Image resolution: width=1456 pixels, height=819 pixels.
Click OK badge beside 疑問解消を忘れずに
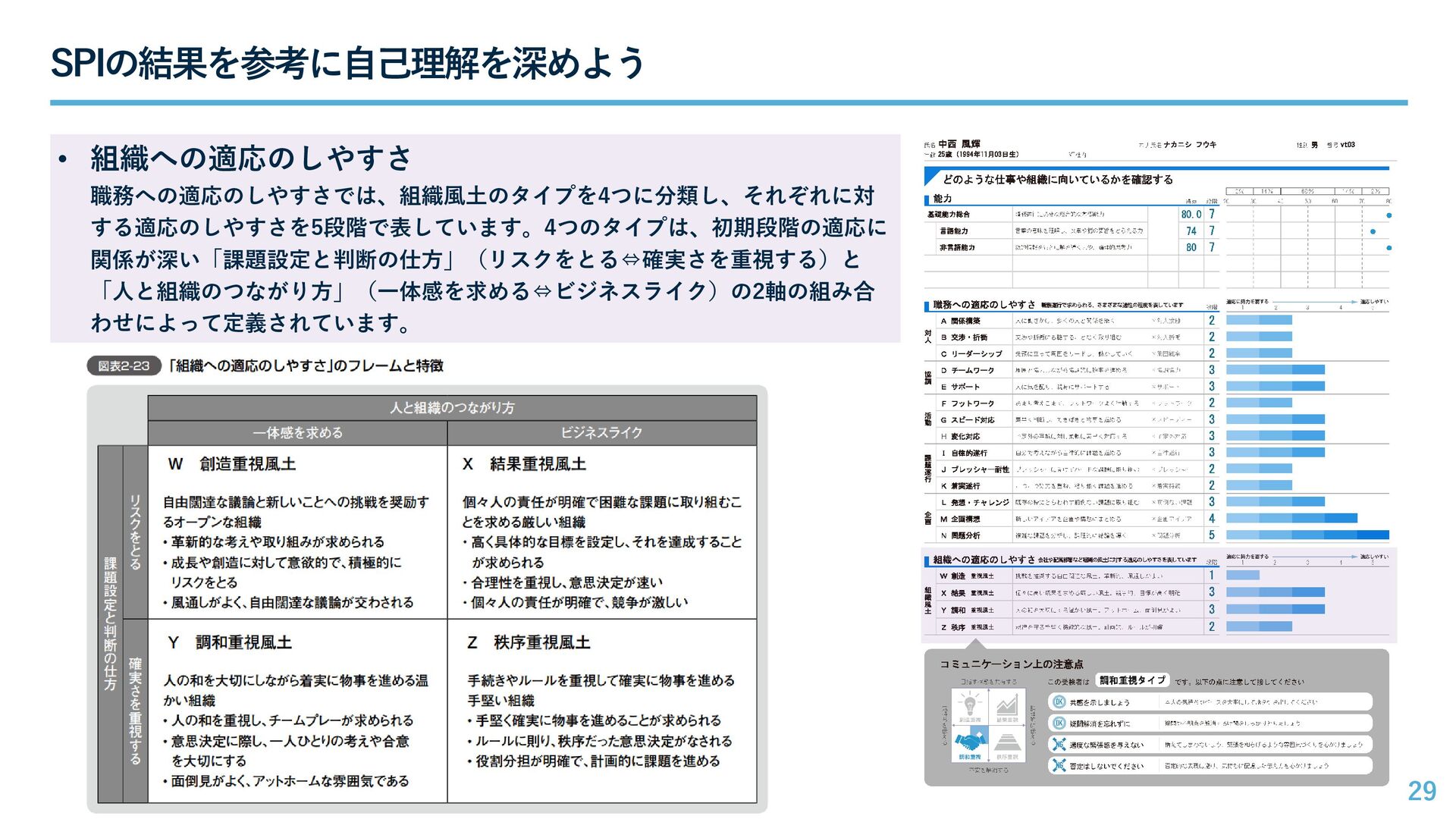coord(1059,723)
